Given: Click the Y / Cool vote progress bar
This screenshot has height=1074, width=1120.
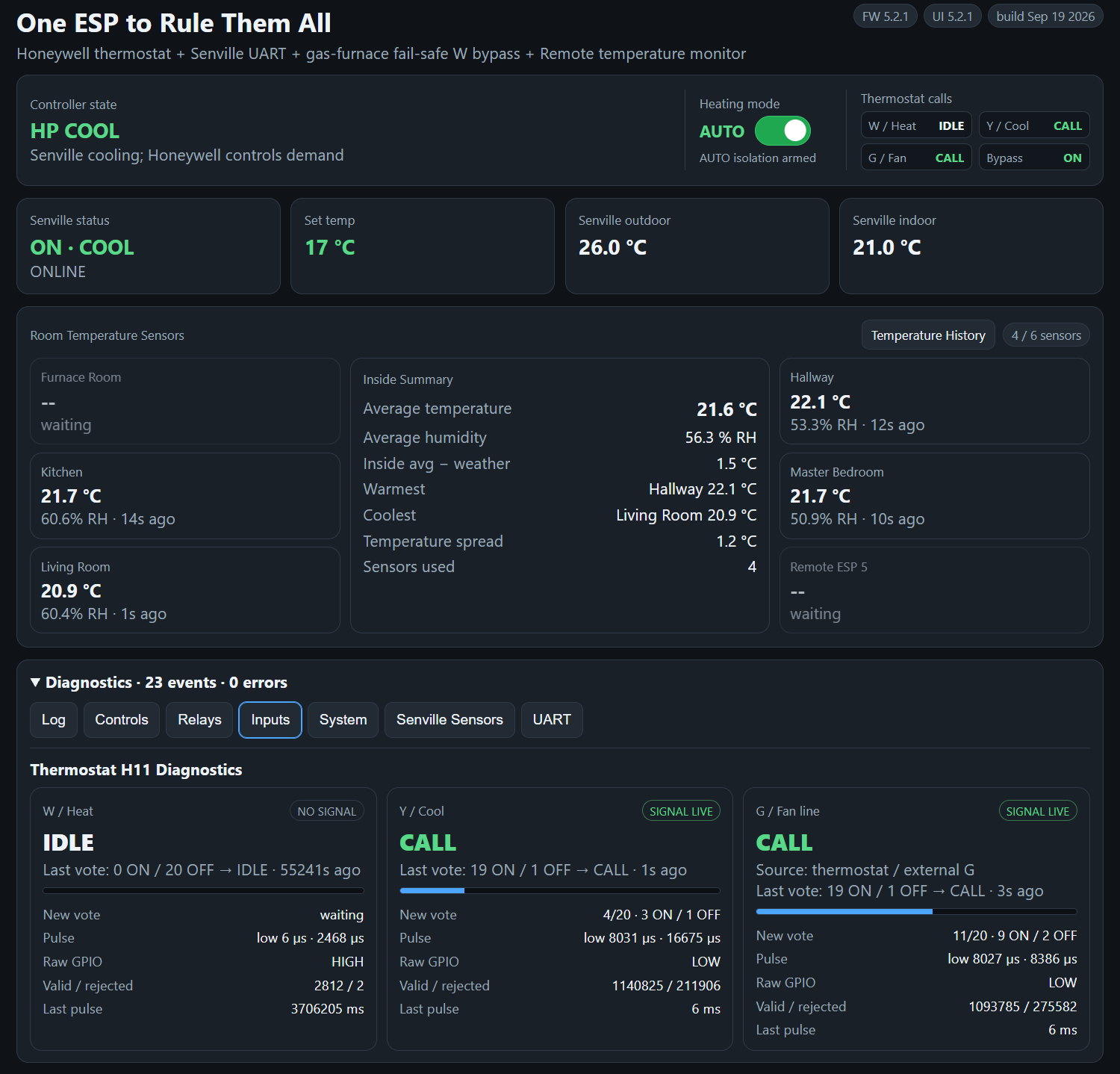Looking at the screenshot, I should tap(560, 891).
